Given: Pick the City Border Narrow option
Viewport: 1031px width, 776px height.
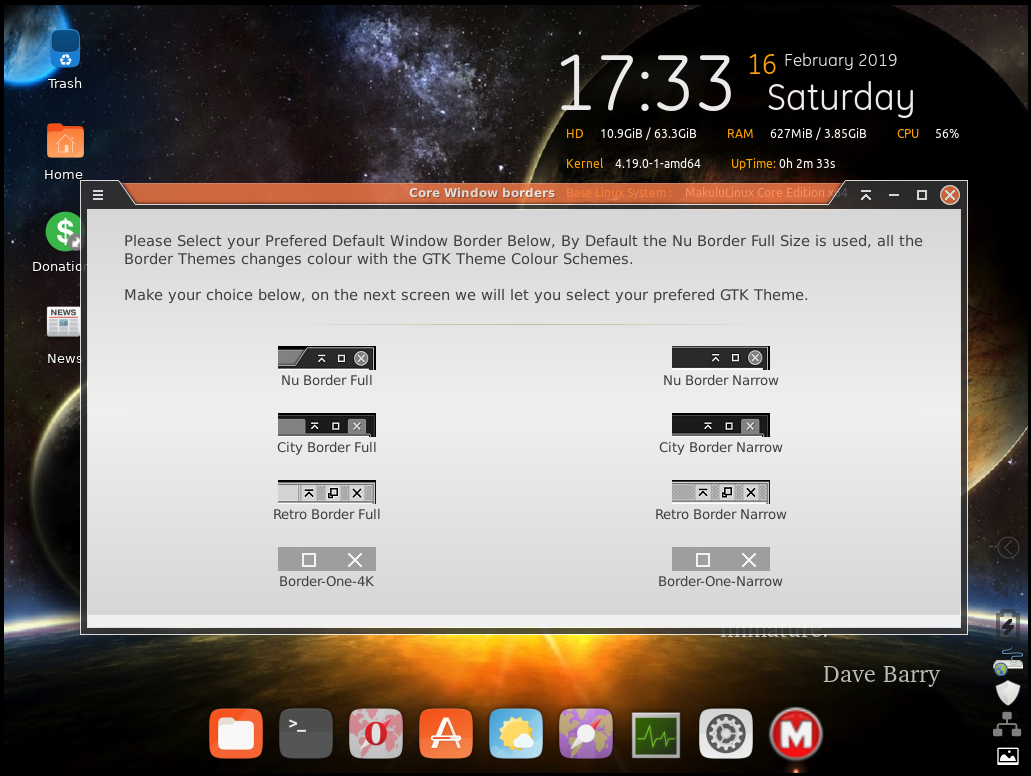Looking at the screenshot, I should (720, 424).
